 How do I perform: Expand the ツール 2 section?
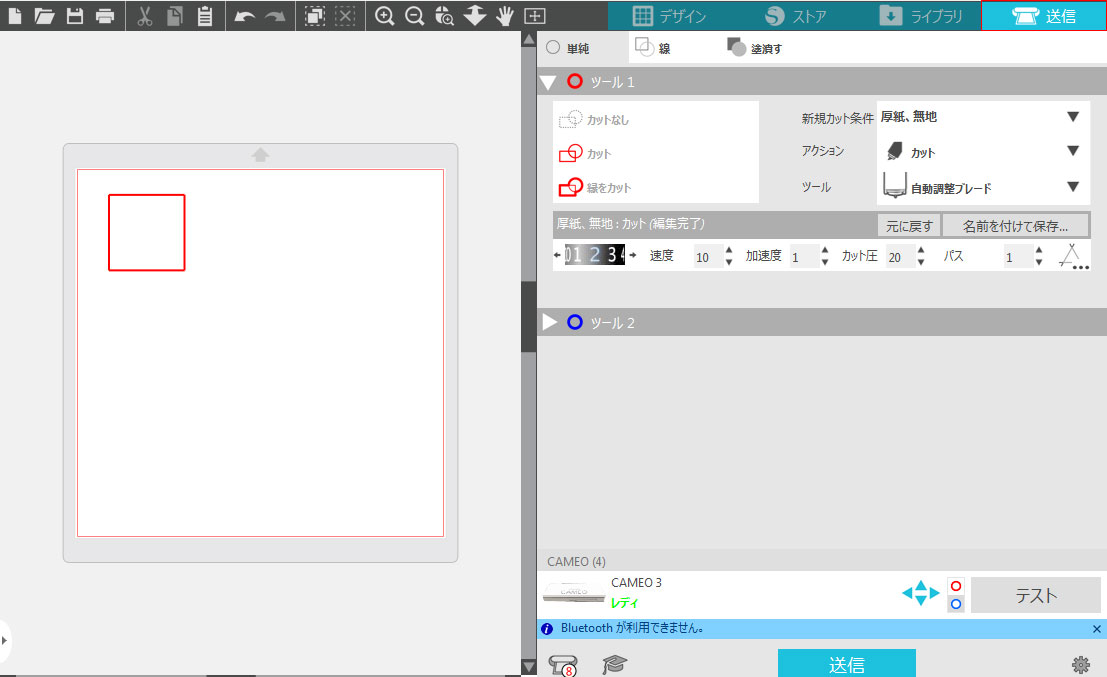point(549,322)
